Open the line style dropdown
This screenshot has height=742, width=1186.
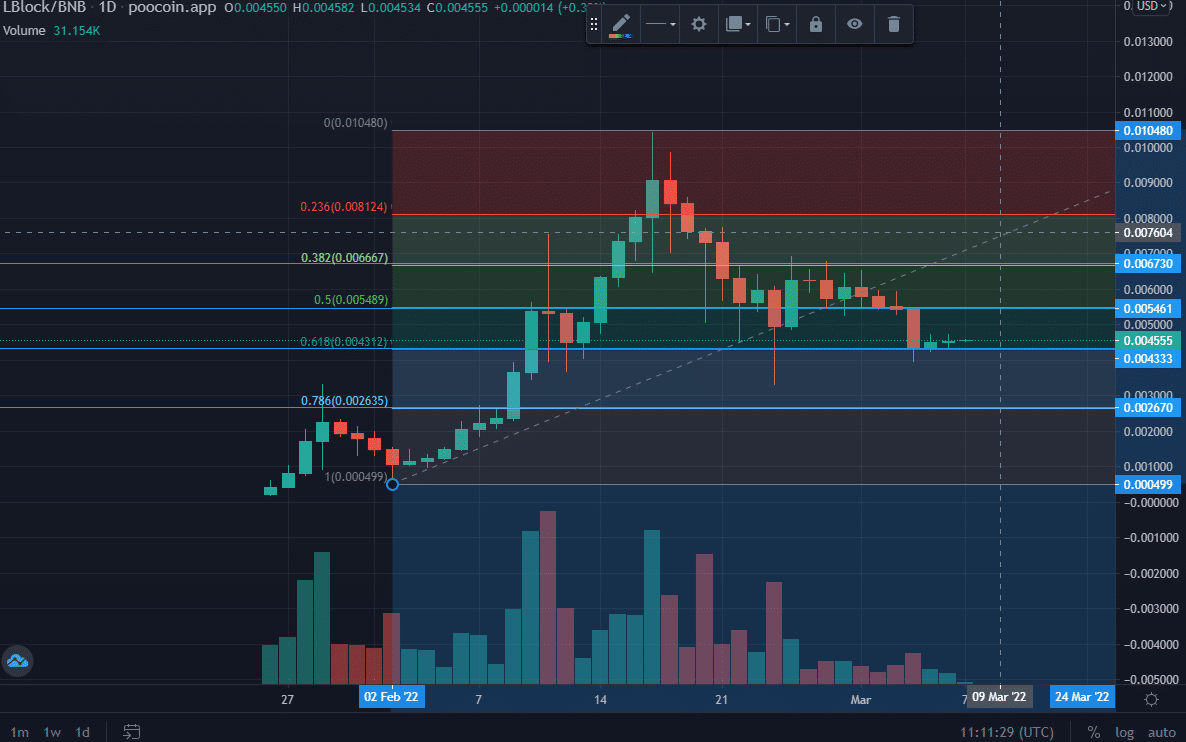click(x=660, y=24)
